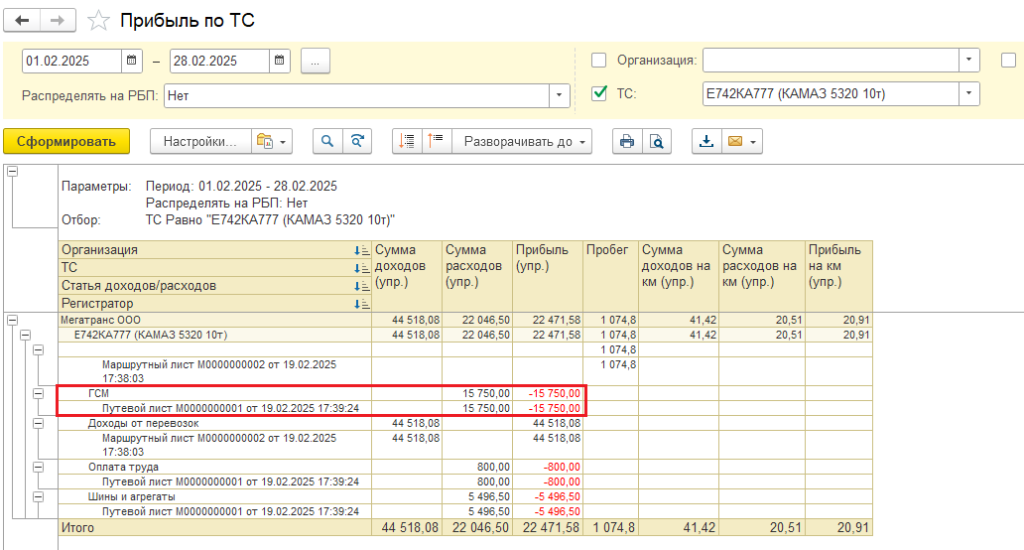Select the Мегатранс ООО row

click(465, 320)
